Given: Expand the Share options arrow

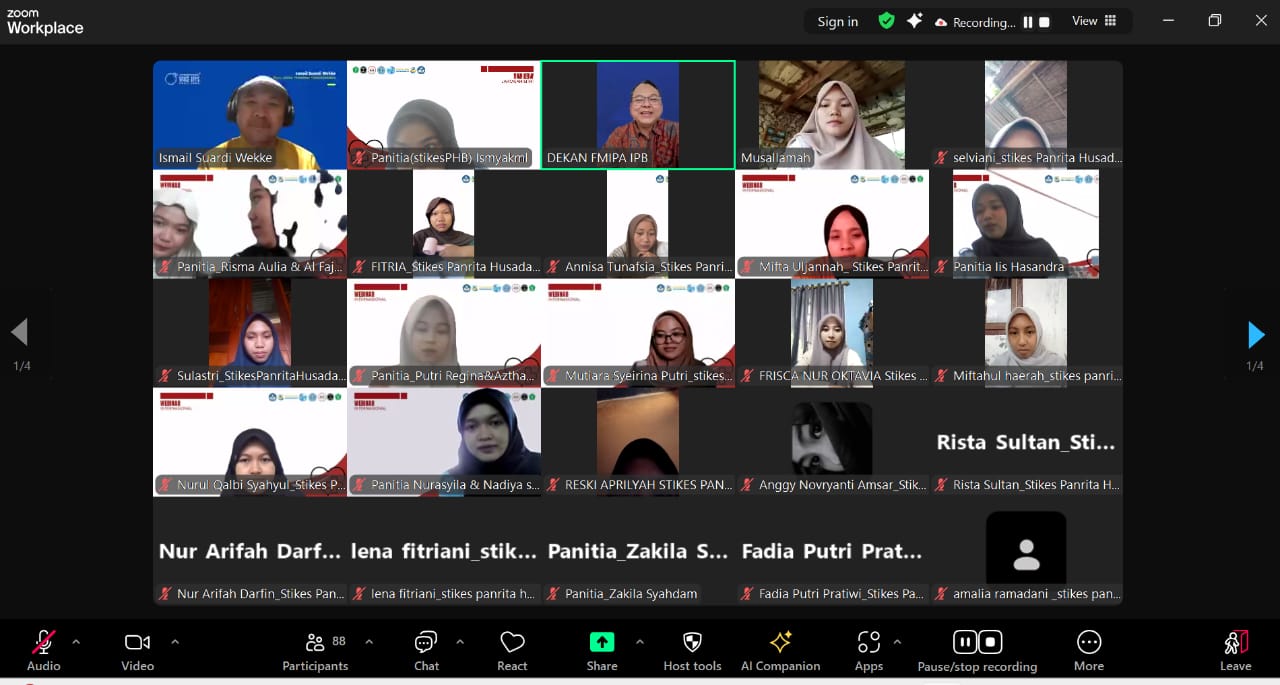Looking at the screenshot, I should tap(640, 642).
